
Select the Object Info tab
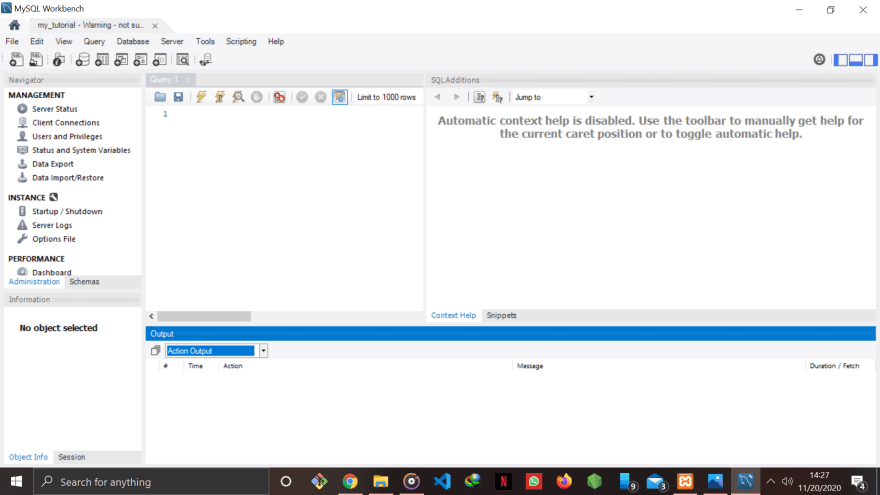[28, 457]
